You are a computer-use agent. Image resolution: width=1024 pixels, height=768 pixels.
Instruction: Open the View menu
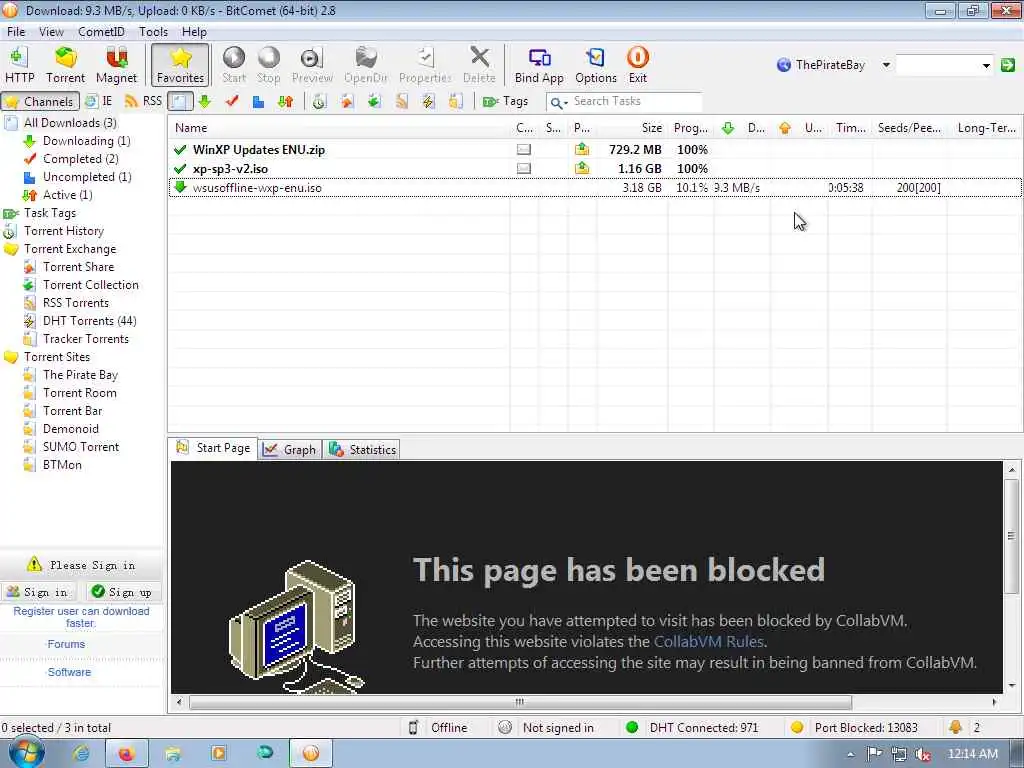click(51, 31)
